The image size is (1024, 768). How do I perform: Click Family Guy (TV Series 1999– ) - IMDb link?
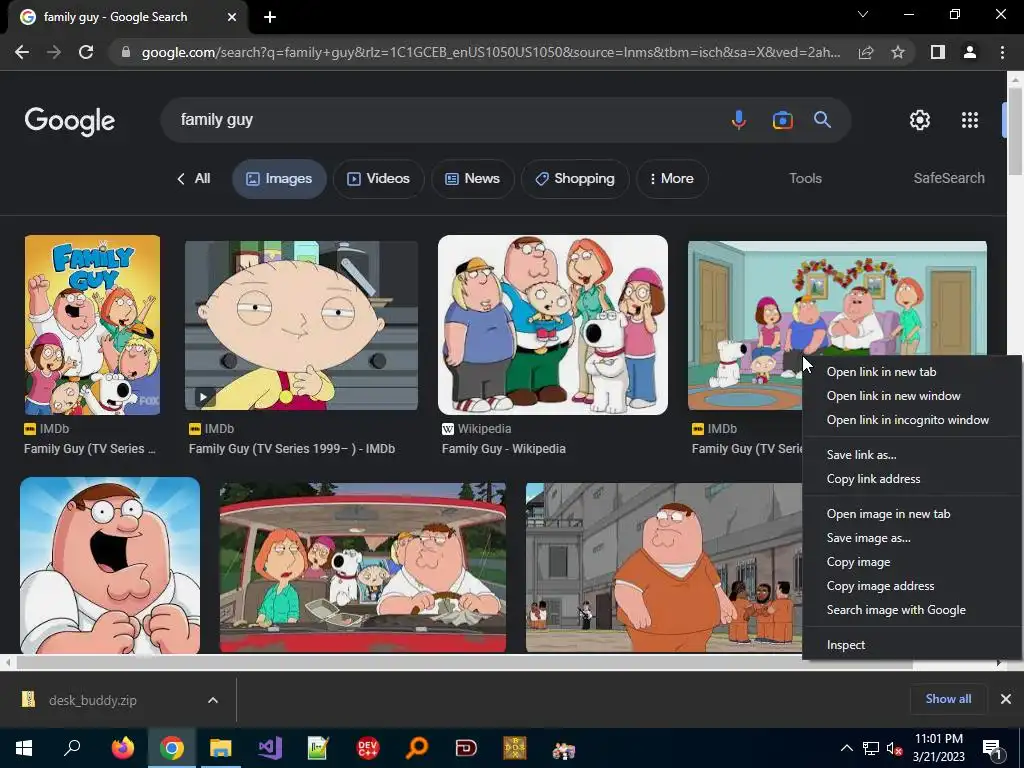pyautogui.click(x=292, y=449)
